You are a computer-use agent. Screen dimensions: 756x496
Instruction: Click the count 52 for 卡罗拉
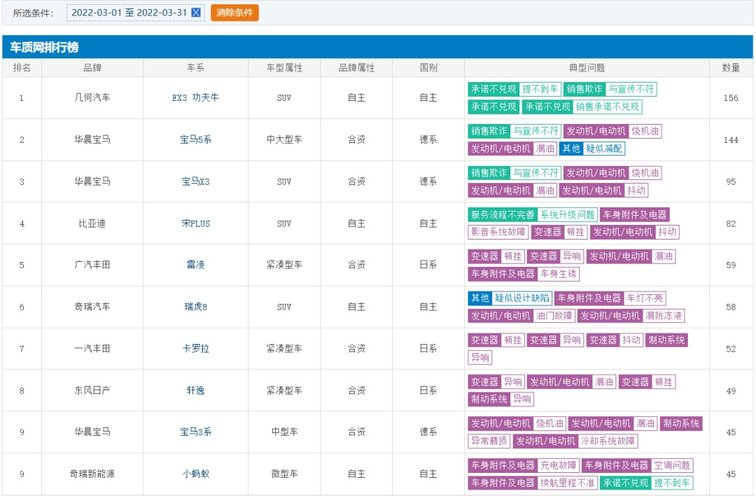[730, 349]
